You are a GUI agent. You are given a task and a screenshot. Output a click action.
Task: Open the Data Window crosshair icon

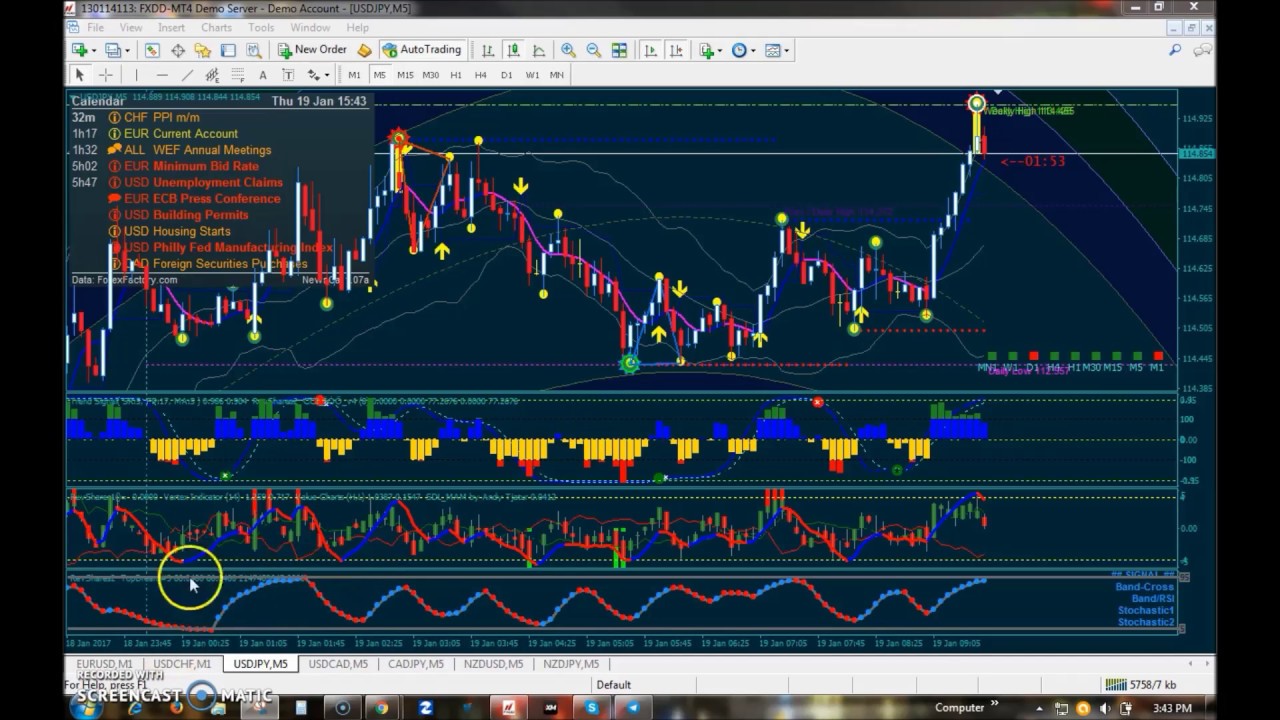click(x=178, y=50)
